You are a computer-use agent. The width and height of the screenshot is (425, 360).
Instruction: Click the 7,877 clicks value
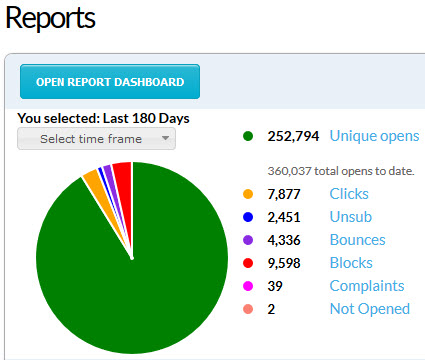click(284, 194)
